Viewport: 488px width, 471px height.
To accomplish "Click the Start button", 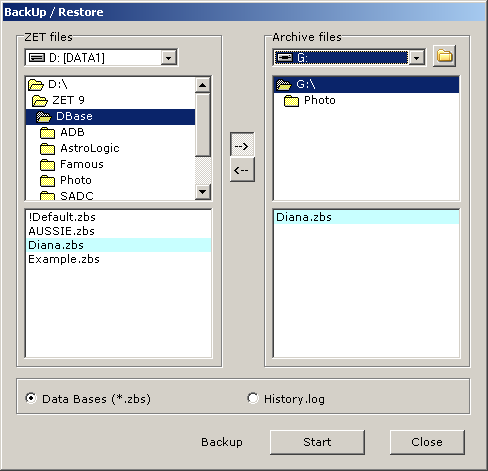I will [317, 442].
